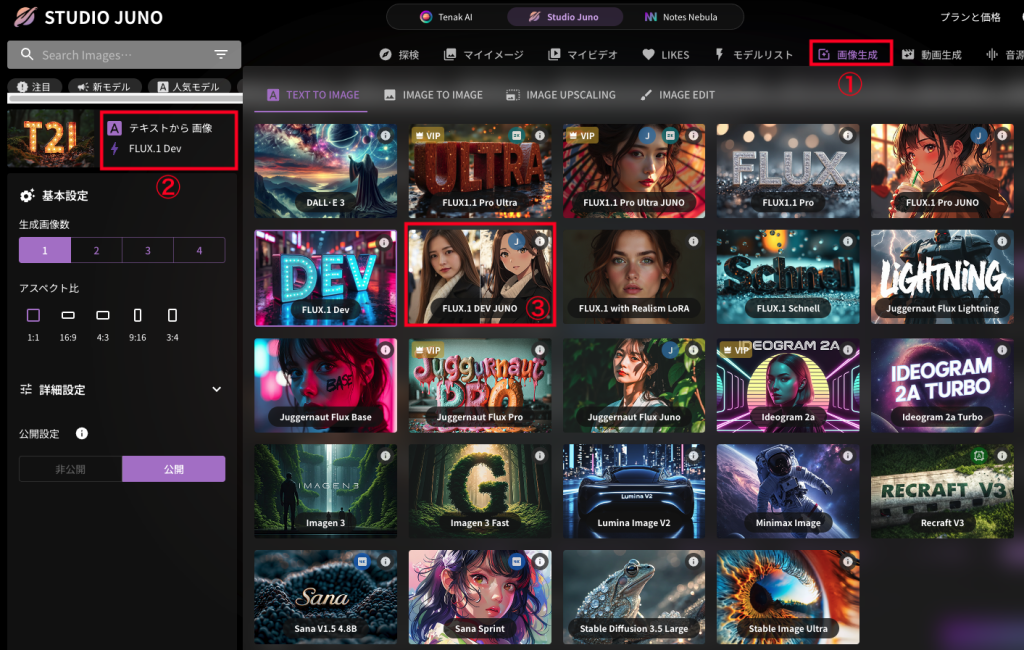Switch to the Studio Juno app
Screen dimensions: 1024x650
click(564, 17)
